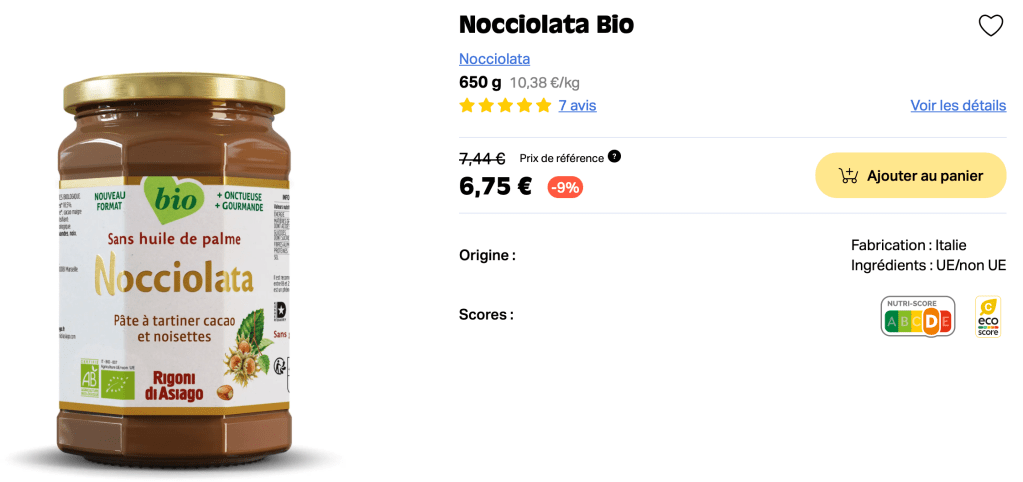
Task: Click the crossed-out price 7,44 €
Action: [x=482, y=158]
